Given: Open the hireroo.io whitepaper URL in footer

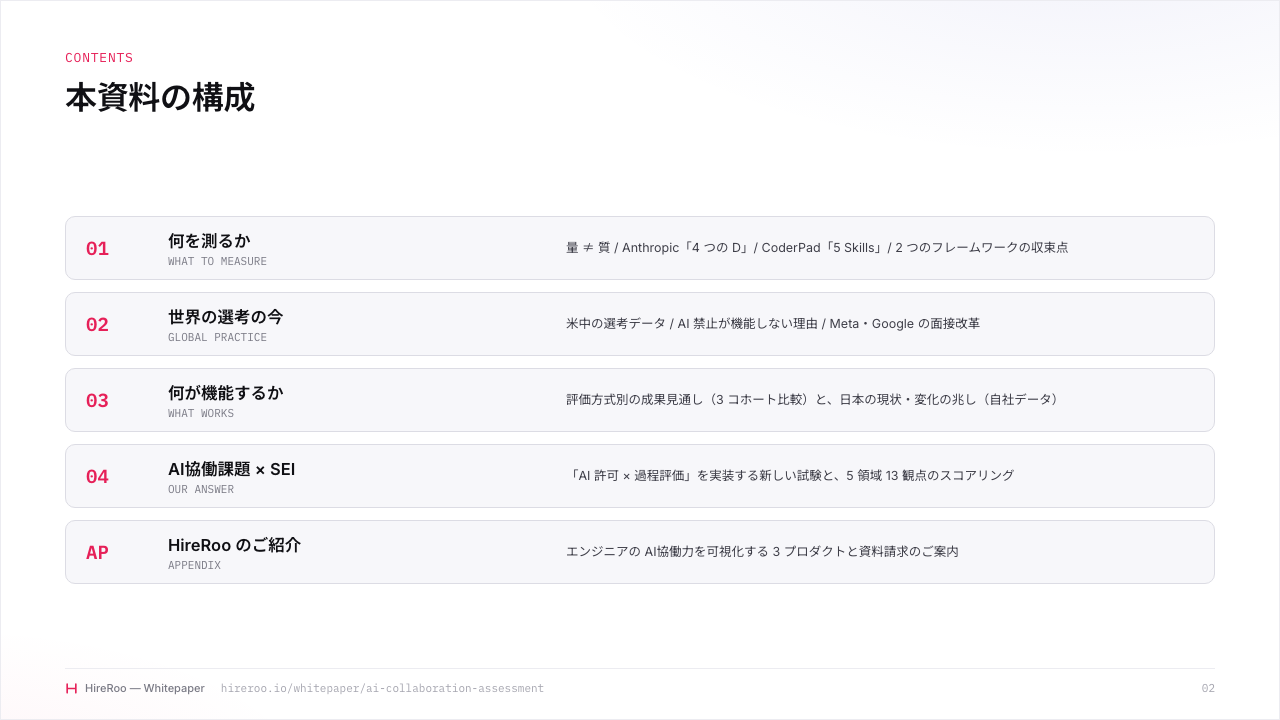Looking at the screenshot, I should [382, 688].
